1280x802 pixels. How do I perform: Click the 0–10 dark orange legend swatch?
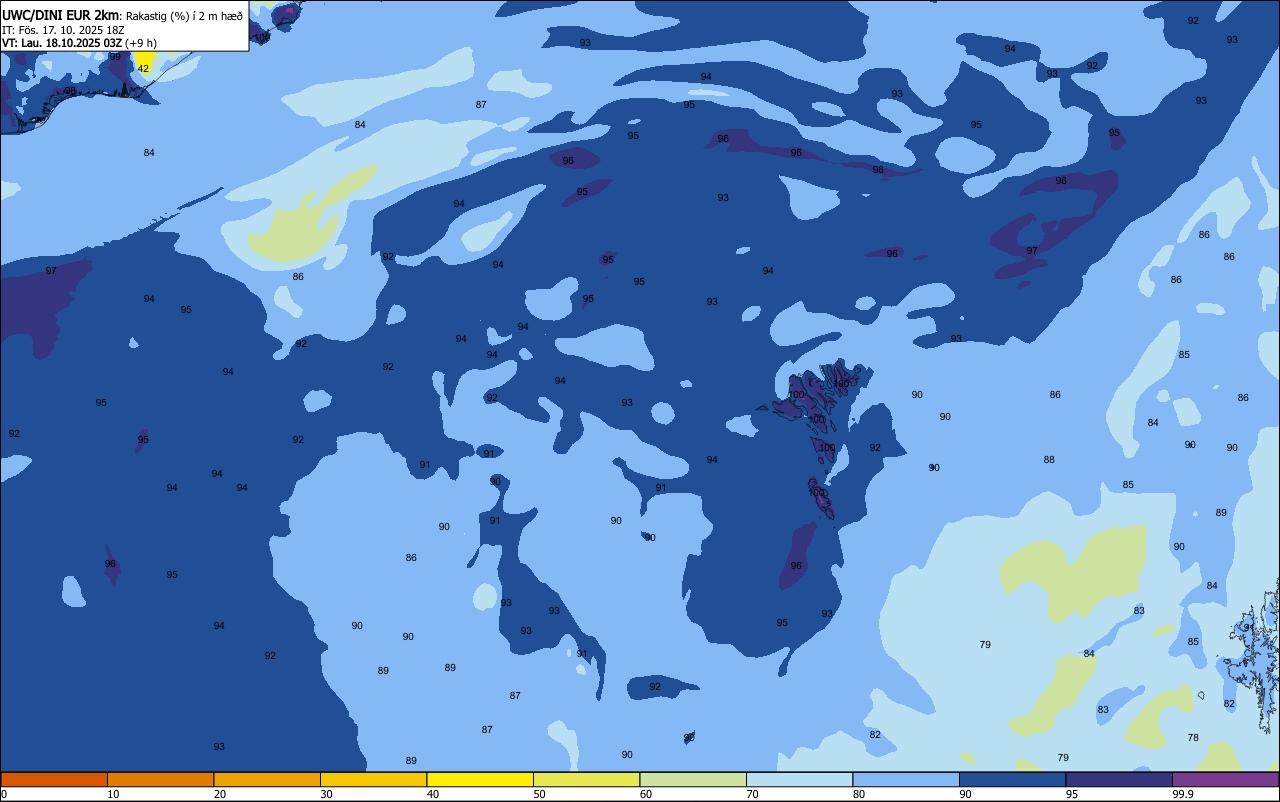coord(54,779)
